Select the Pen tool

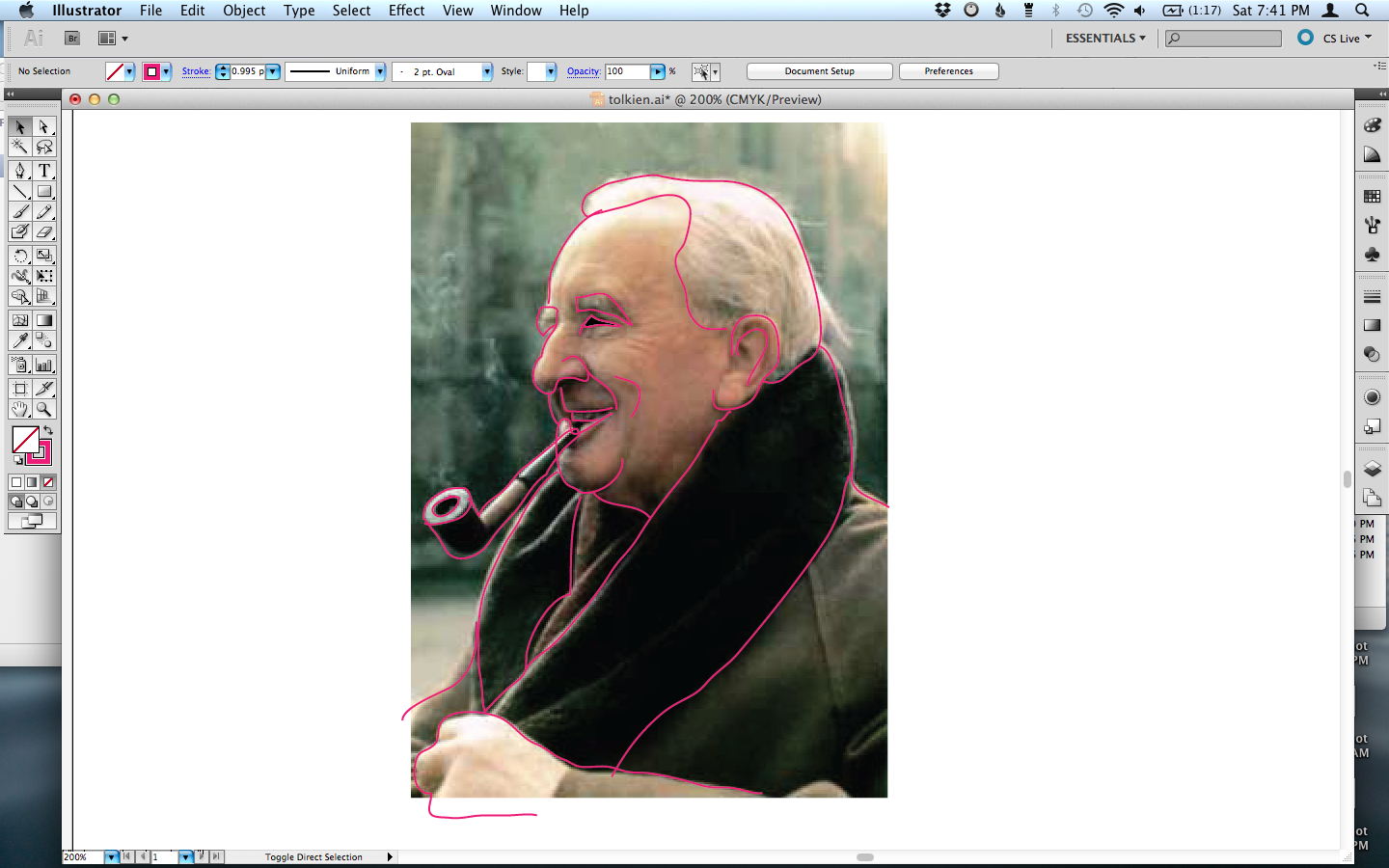point(21,171)
